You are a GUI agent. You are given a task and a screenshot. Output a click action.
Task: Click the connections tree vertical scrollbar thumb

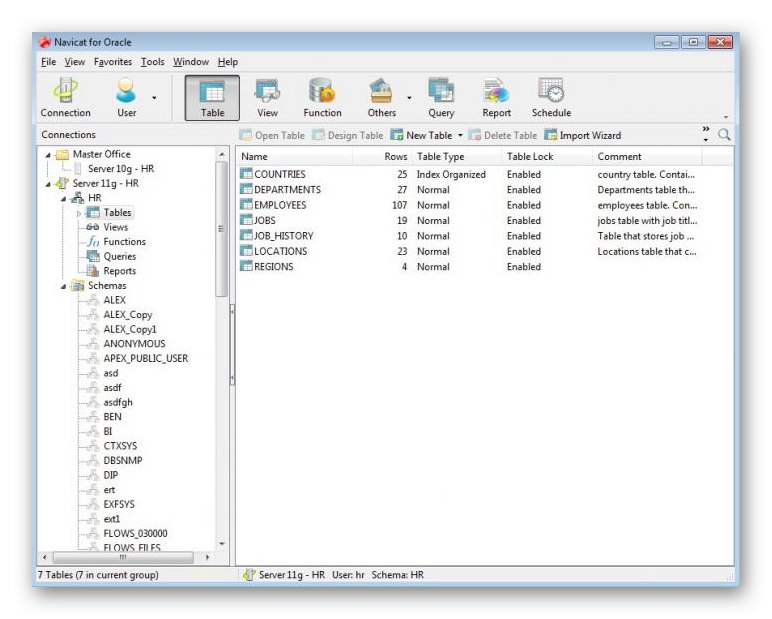pos(221,228)
